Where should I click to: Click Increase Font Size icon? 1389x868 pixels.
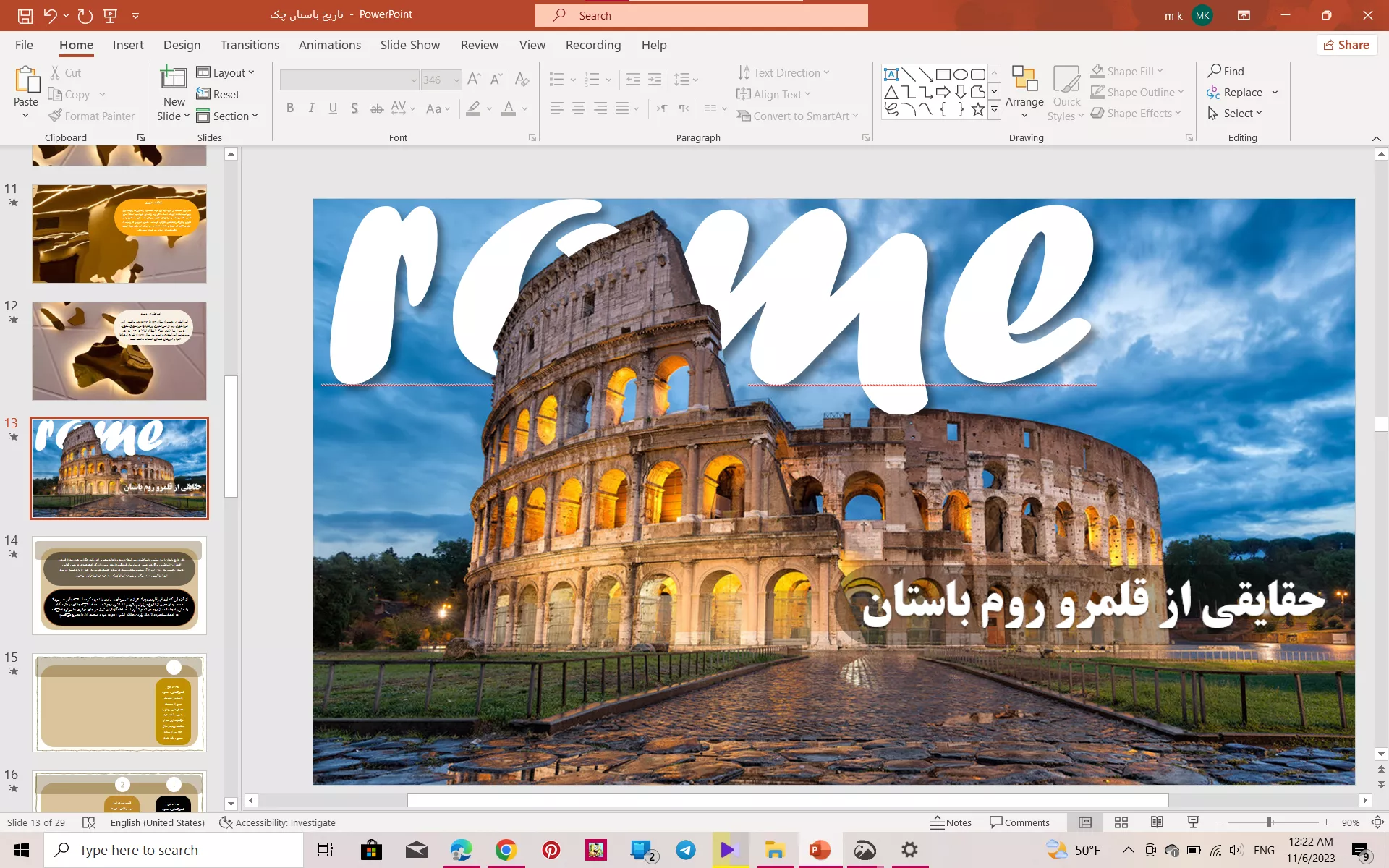coord(474,80)
